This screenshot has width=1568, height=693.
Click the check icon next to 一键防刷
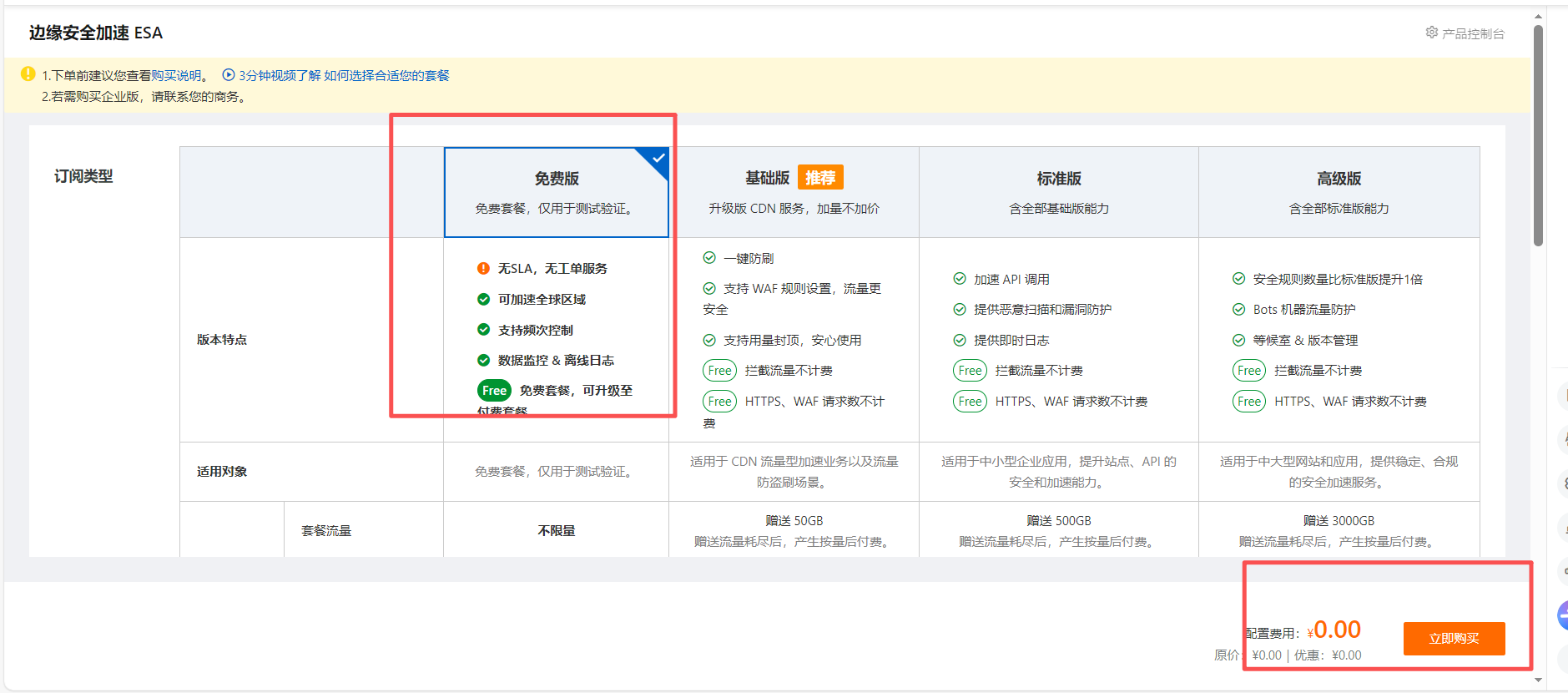(709, 258)
